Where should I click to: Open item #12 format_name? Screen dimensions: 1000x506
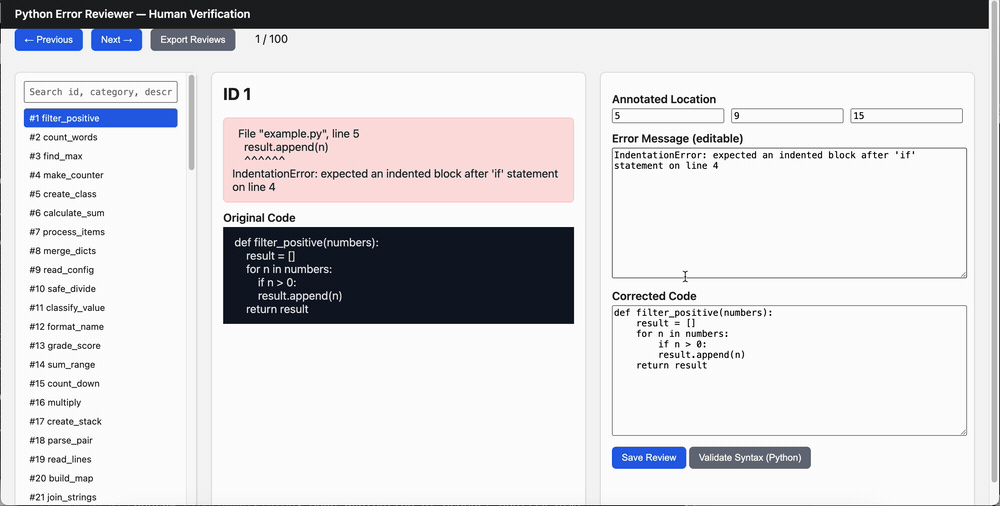pyautogui.click(x=101, y=327)
